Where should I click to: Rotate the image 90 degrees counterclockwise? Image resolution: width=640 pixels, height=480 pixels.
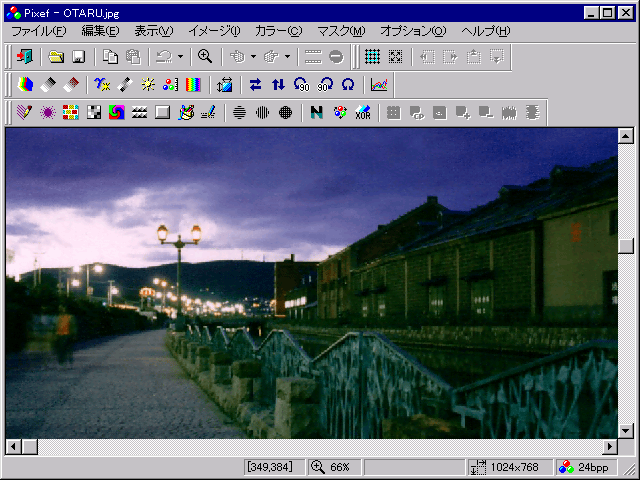click(302, 84)
